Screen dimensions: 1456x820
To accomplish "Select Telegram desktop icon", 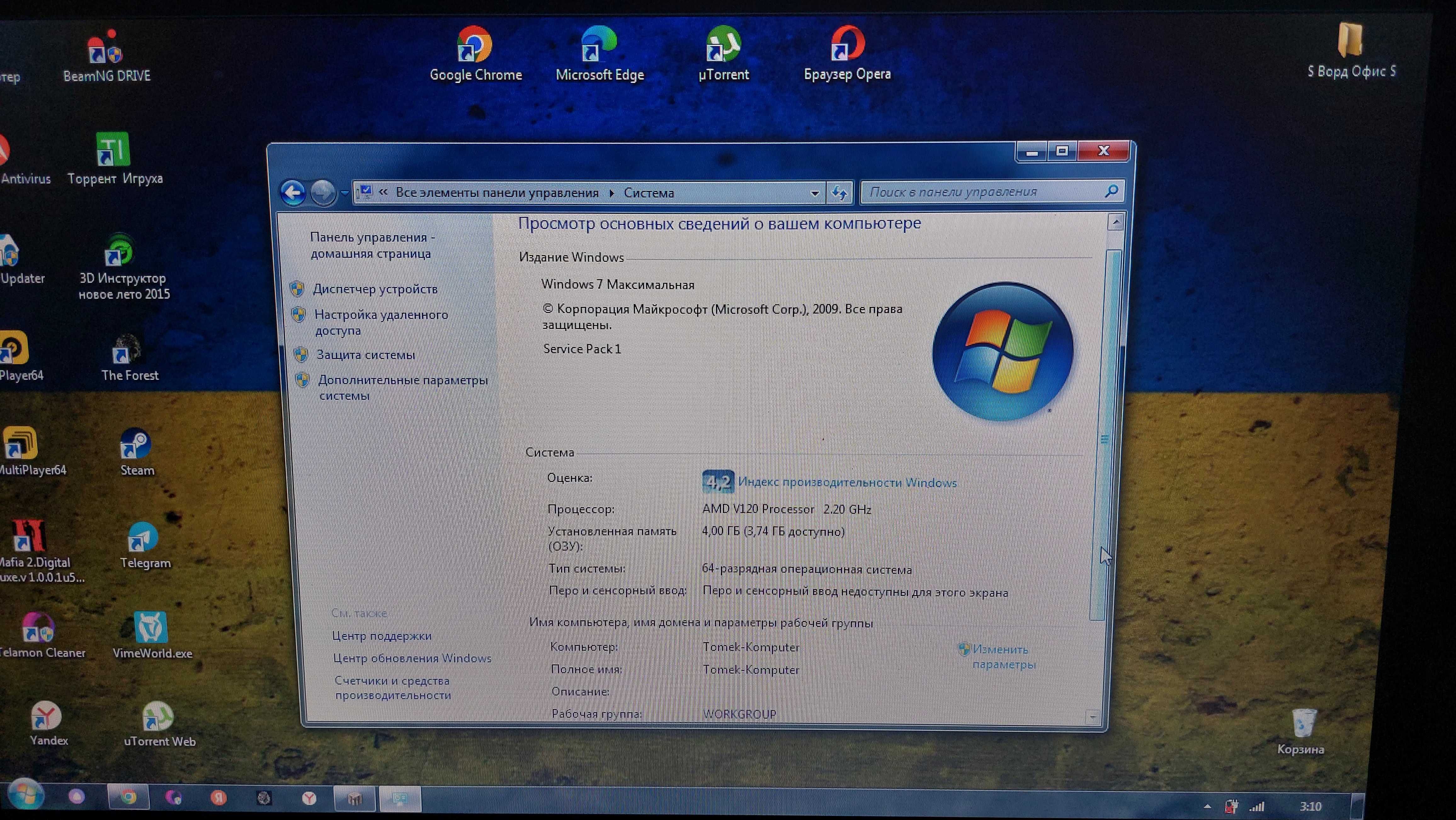I will 145,546.
